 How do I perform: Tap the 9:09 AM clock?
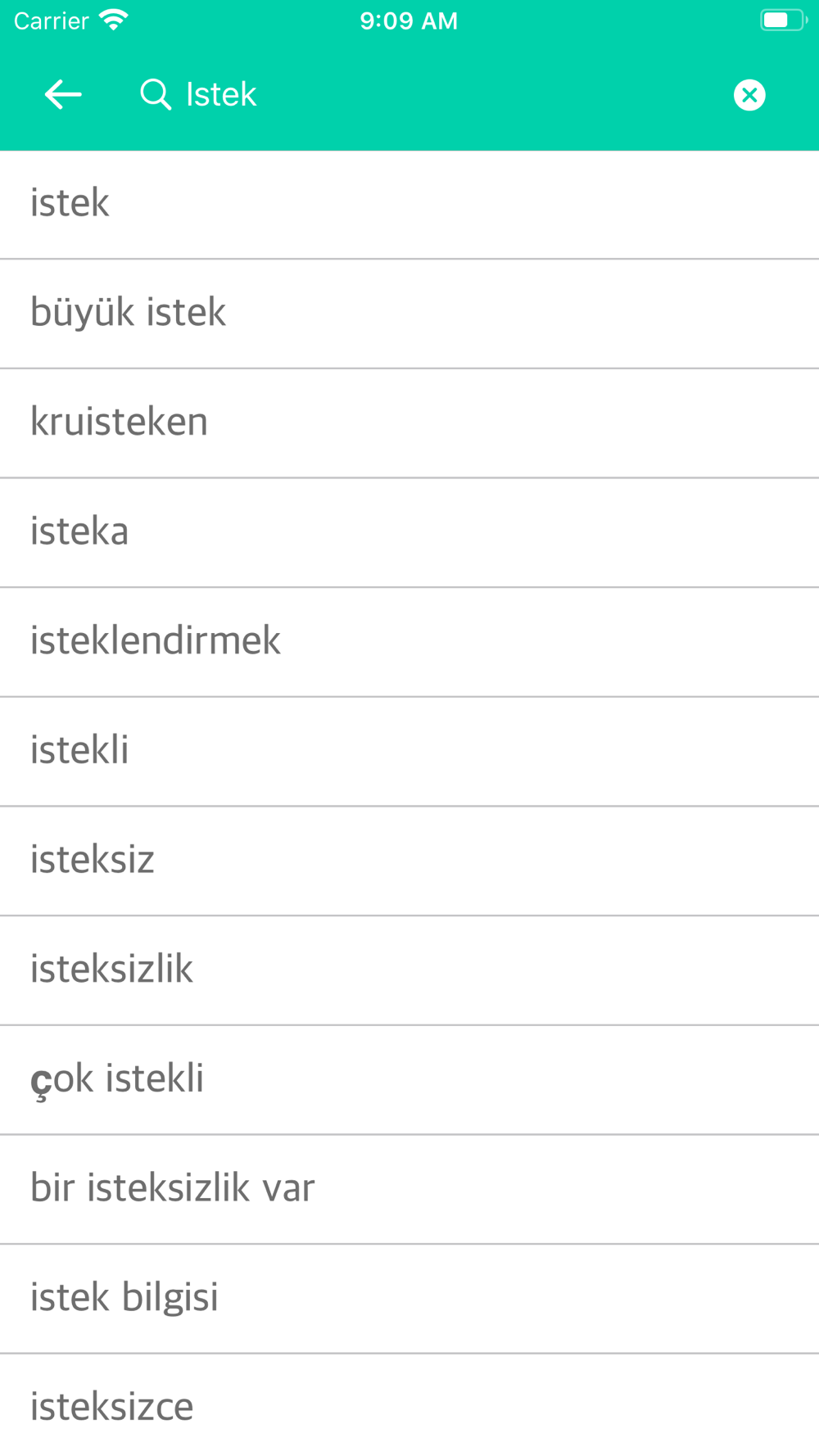(x=409, y=20)
